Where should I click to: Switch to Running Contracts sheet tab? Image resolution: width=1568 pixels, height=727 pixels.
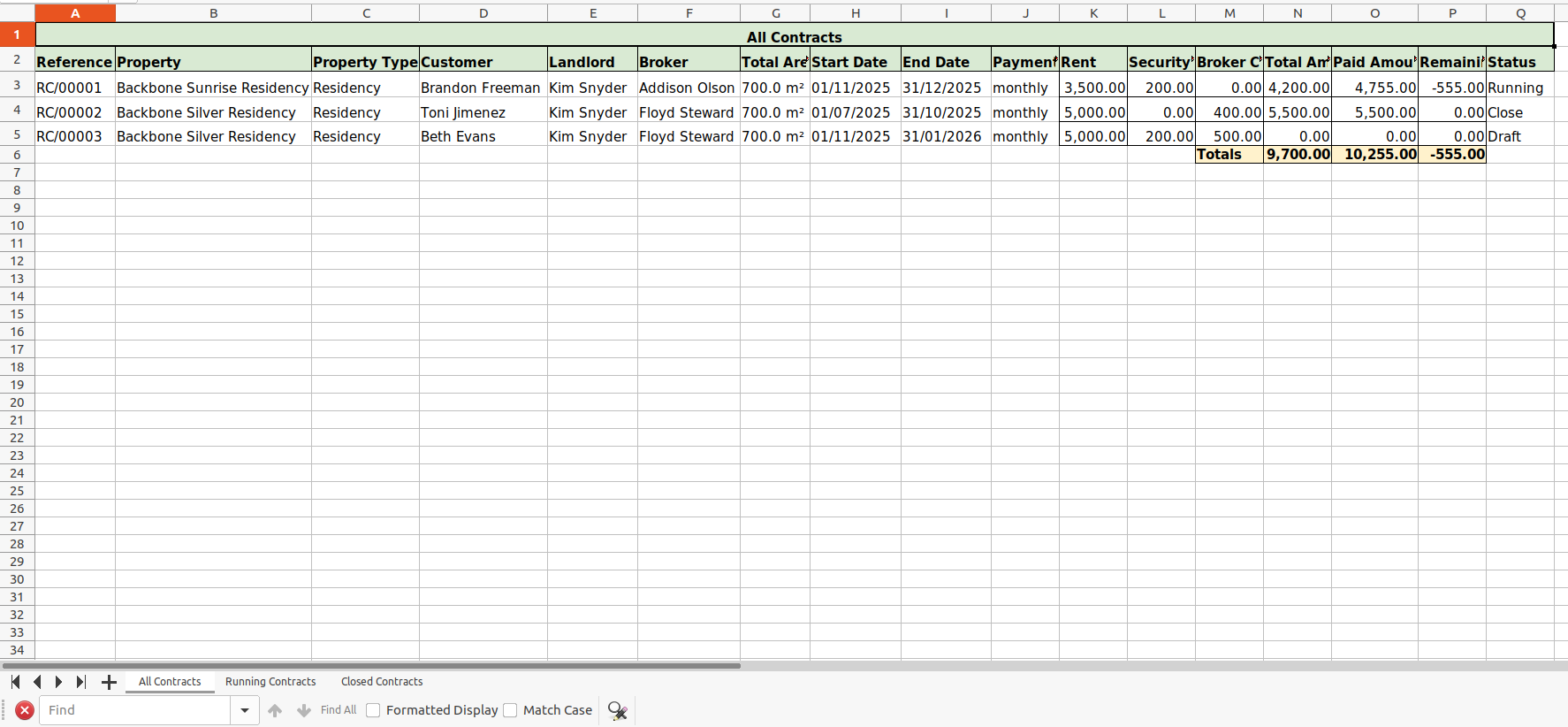[x=270, y=682]
